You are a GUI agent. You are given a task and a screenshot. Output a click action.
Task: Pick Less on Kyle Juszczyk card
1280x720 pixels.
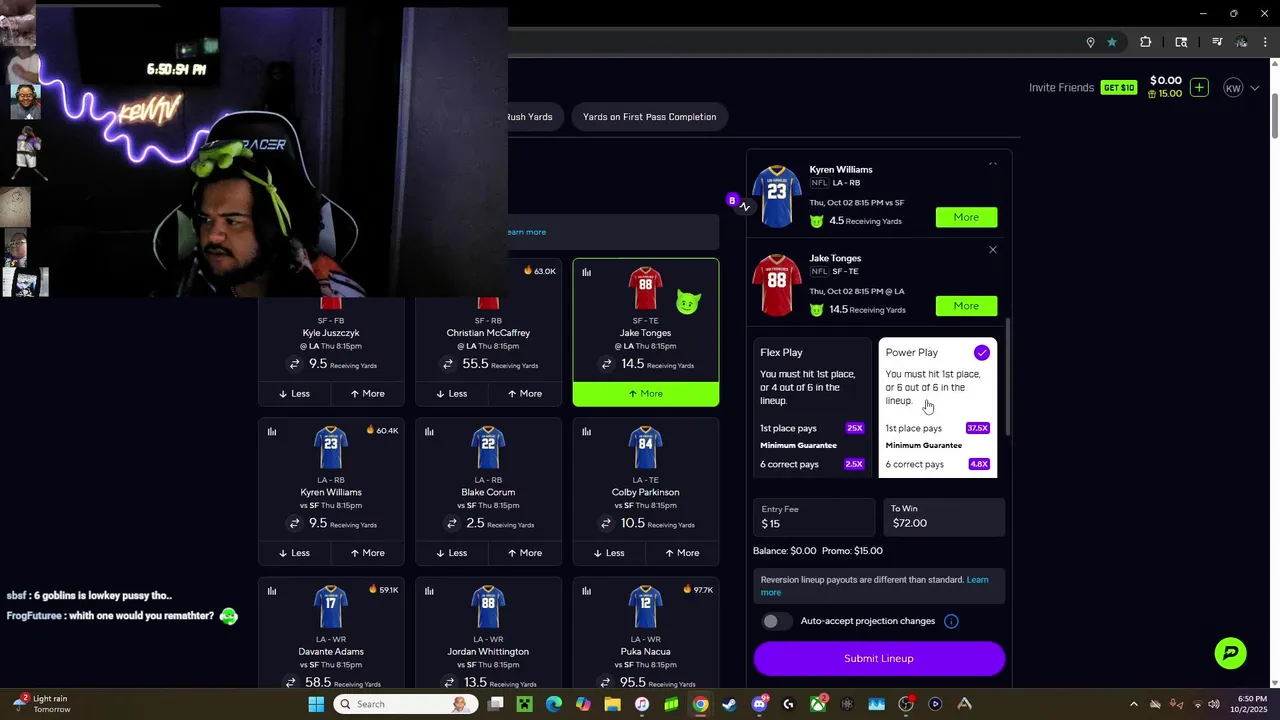295,394
